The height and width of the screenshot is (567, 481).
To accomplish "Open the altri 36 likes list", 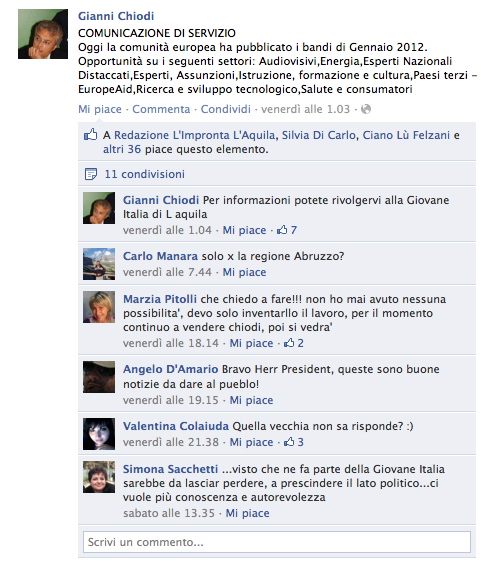I will tap(122, 149).
